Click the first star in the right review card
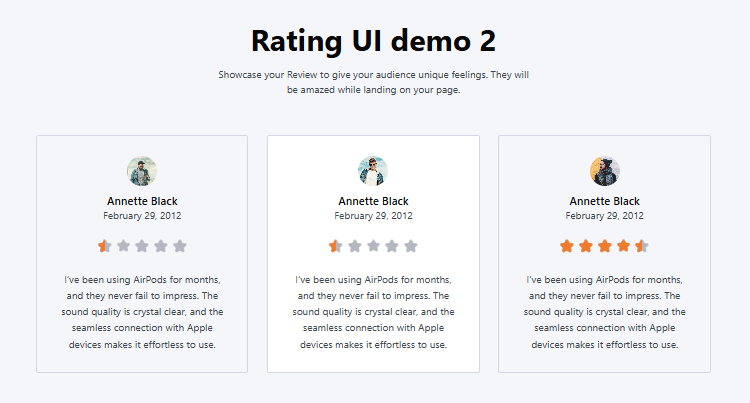The height and width of the screenshot is (403, 750). (x=567, y=246)
